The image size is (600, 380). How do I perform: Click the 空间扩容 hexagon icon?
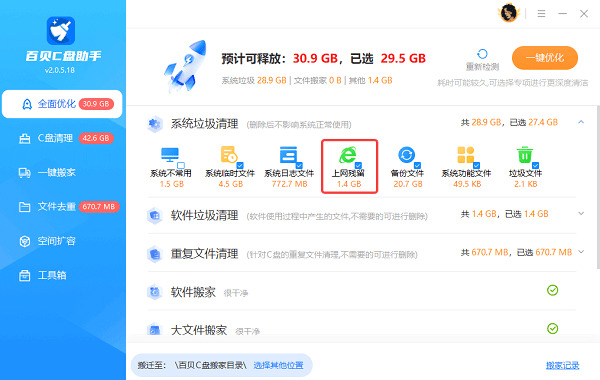(x=24, y=241)
